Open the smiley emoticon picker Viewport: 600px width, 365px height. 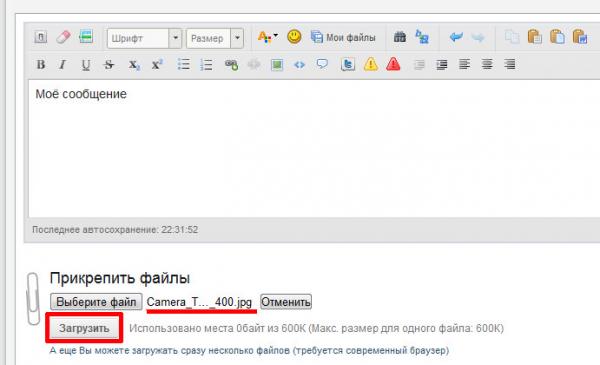pyautogui.click(x=294, y=37)
